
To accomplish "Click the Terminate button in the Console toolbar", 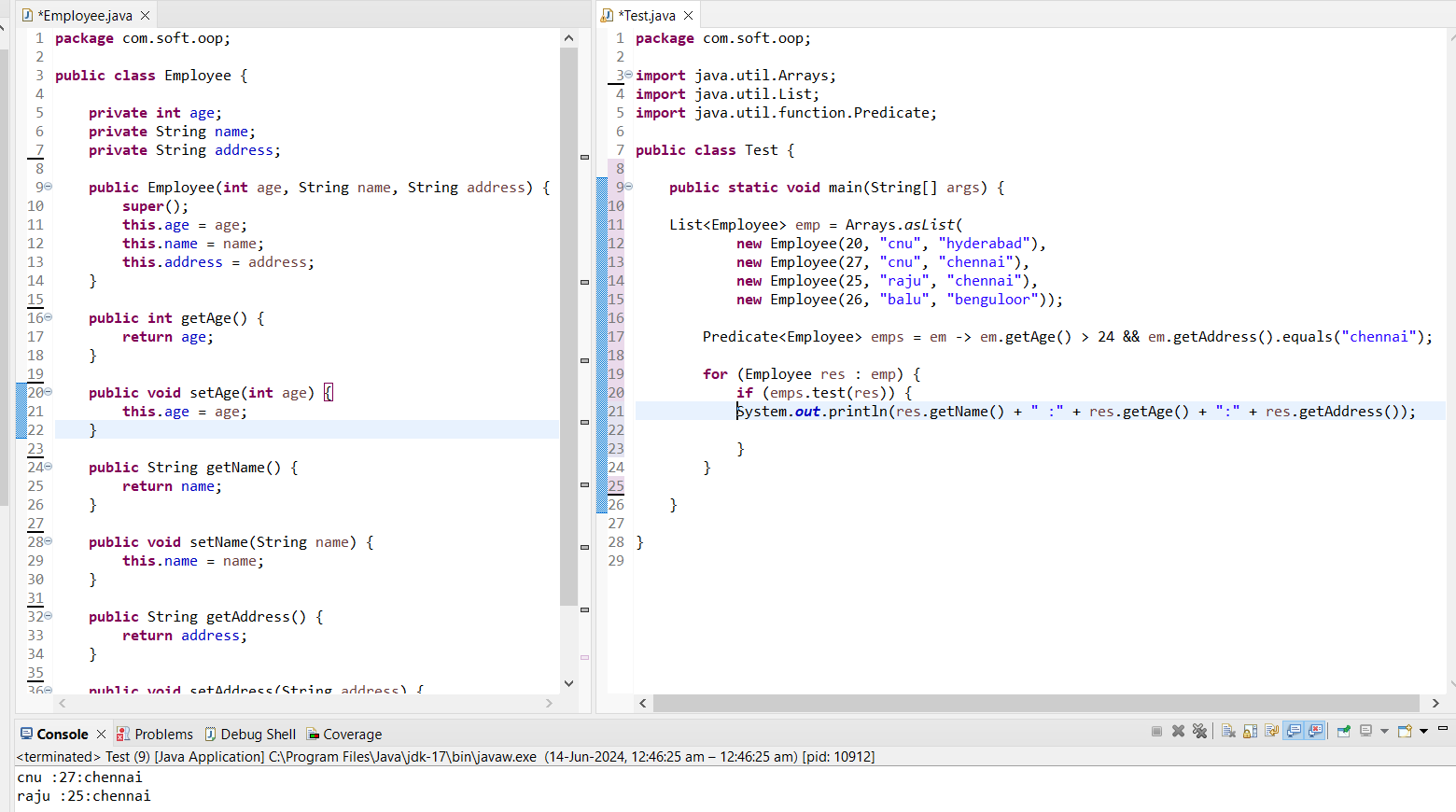I will pyautogui.click(x=1156, y=732).
